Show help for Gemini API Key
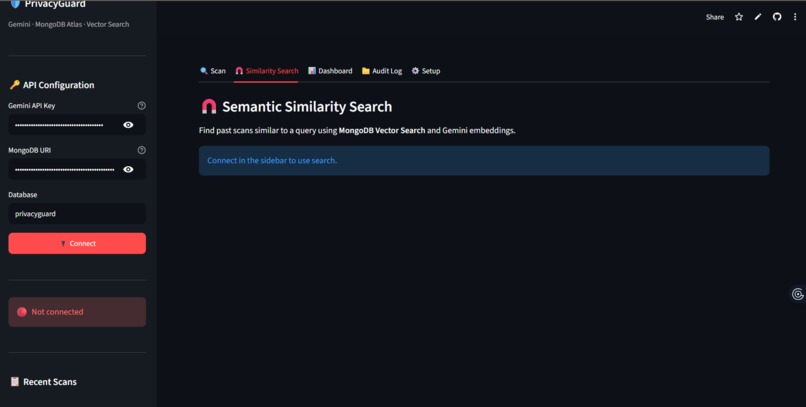 coord(141,105)
